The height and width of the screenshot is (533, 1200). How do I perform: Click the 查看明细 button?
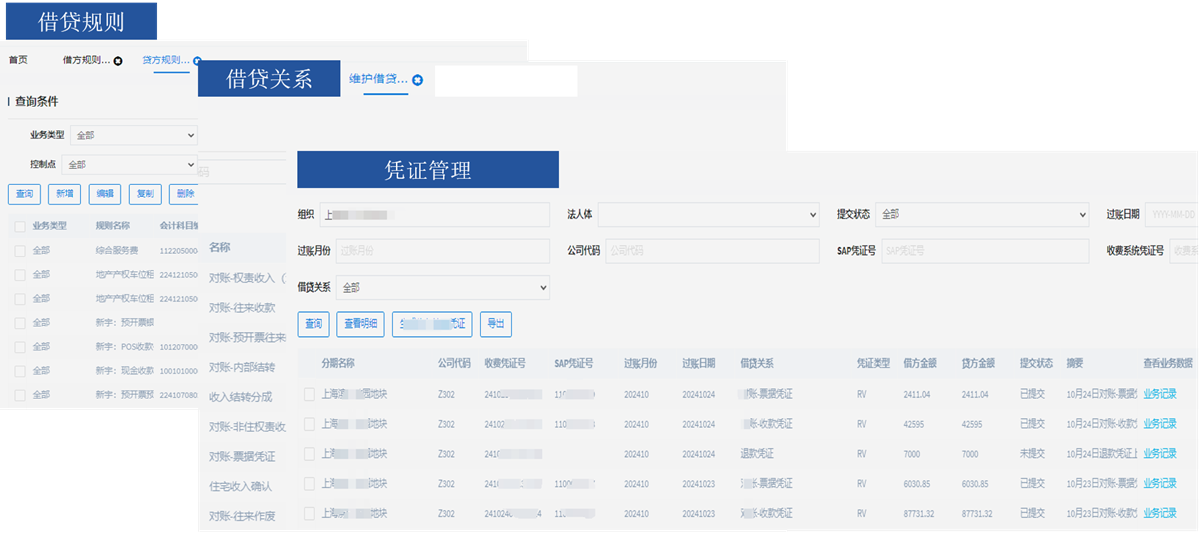coord(359,323)
